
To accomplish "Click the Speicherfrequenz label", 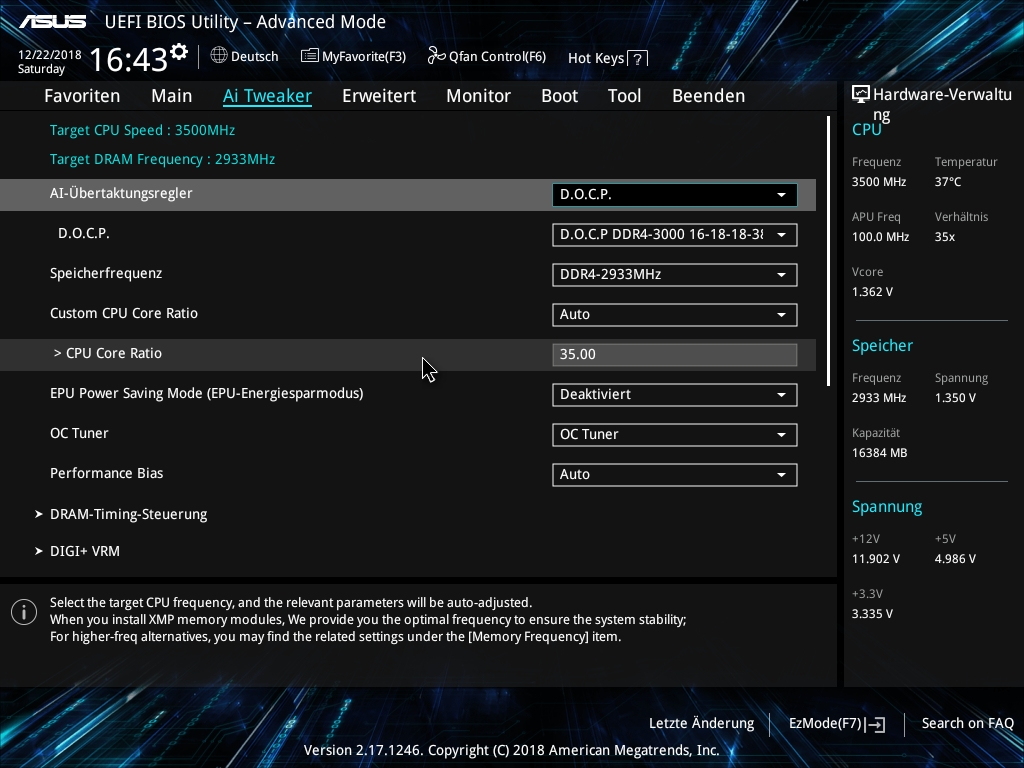I will [106, 273].
